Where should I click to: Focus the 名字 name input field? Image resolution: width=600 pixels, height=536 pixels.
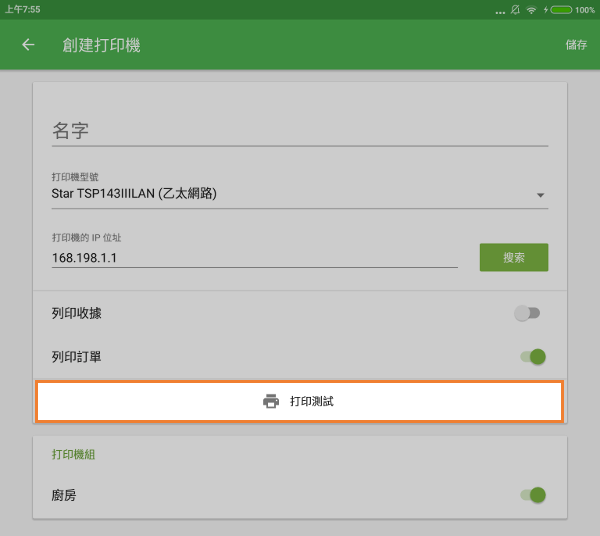click(x=300, y=131)
